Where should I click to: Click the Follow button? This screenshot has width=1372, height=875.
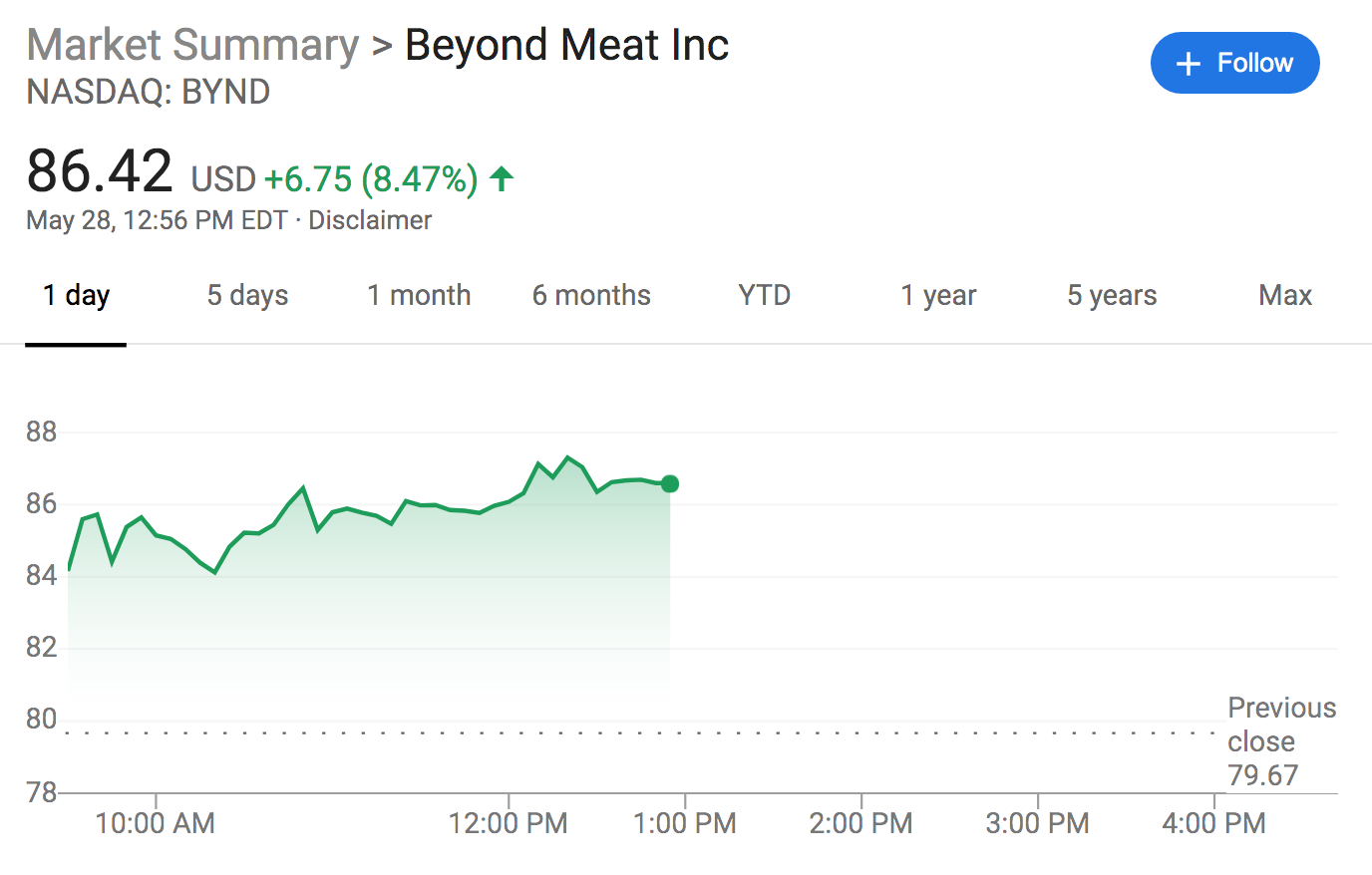coord(1234,63)
